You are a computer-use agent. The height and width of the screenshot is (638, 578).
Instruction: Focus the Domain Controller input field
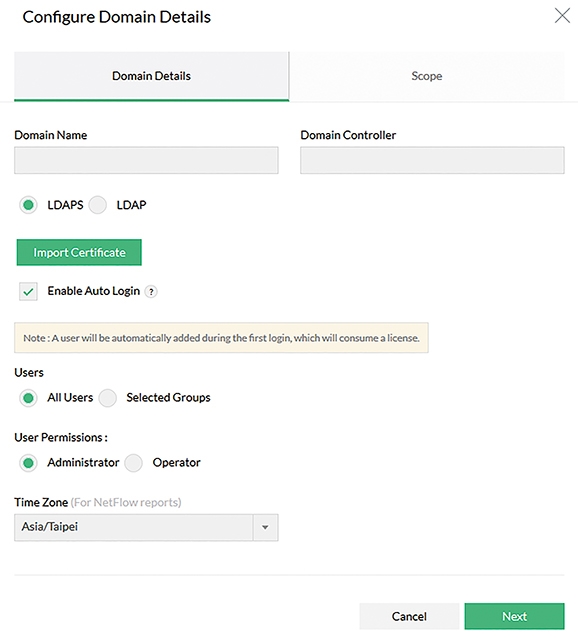432,160
